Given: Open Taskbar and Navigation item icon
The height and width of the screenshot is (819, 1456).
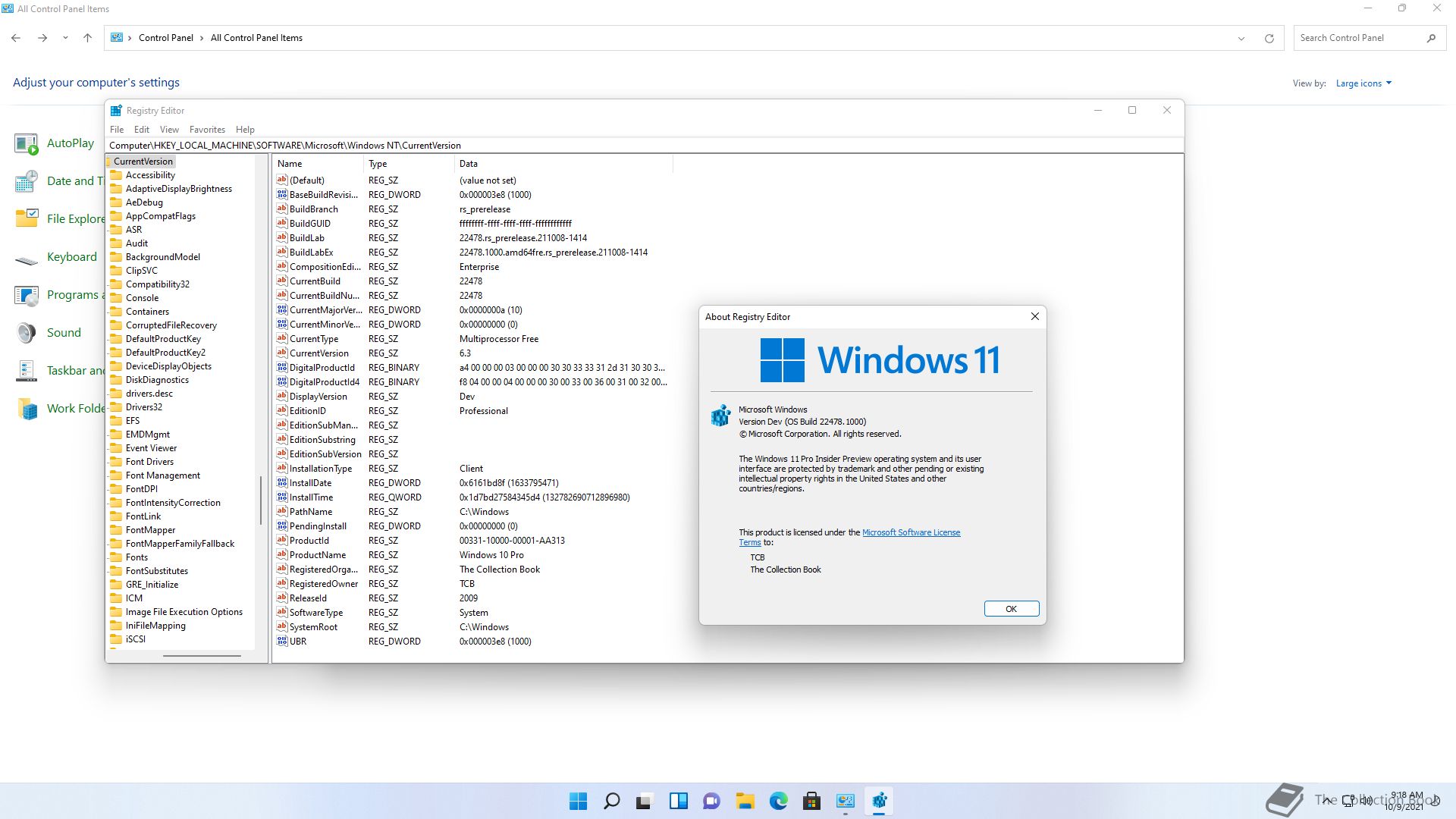Looking at the screenshot, I should click(27, 371).
